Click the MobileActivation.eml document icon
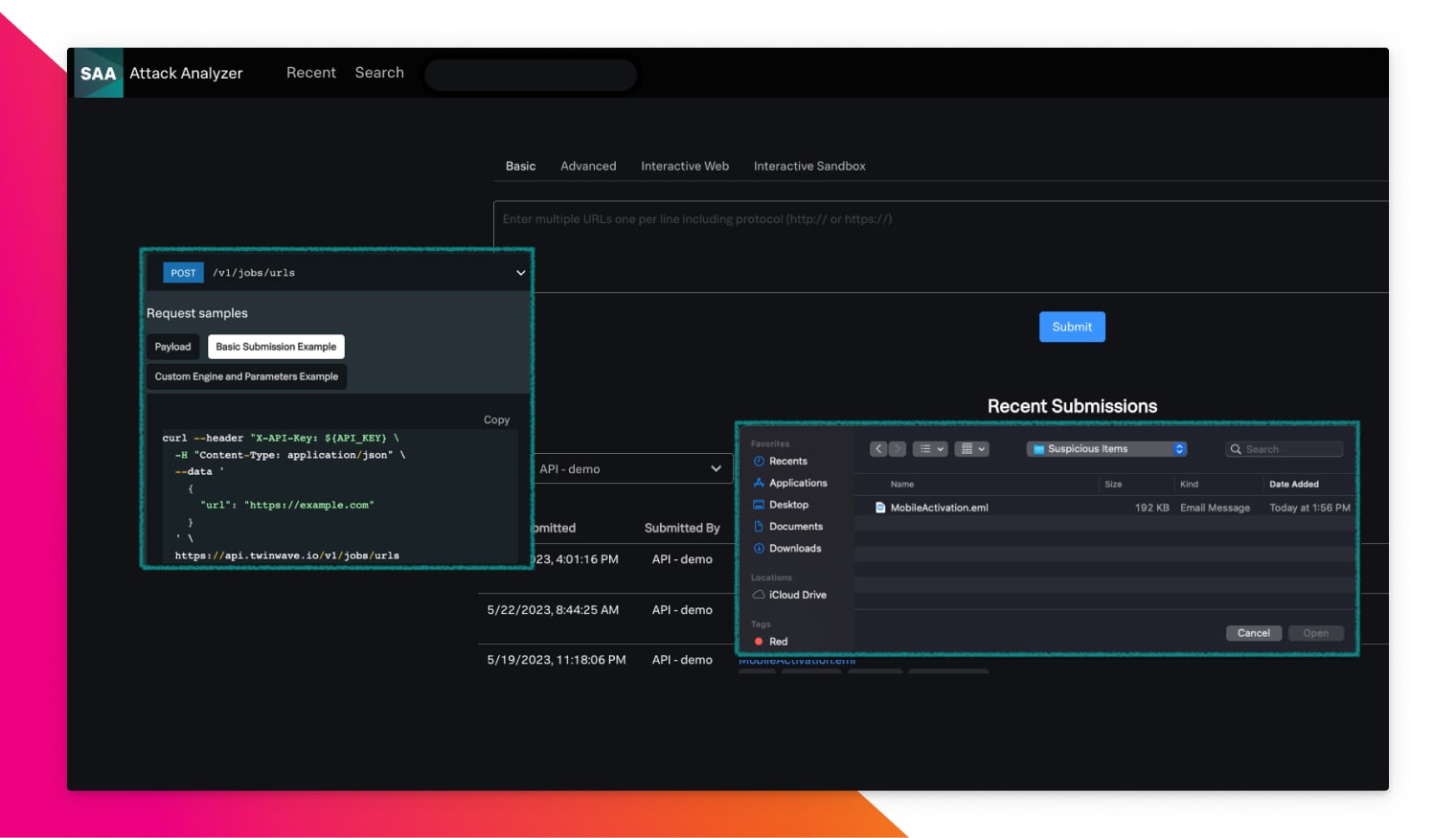 pos(880,508)
